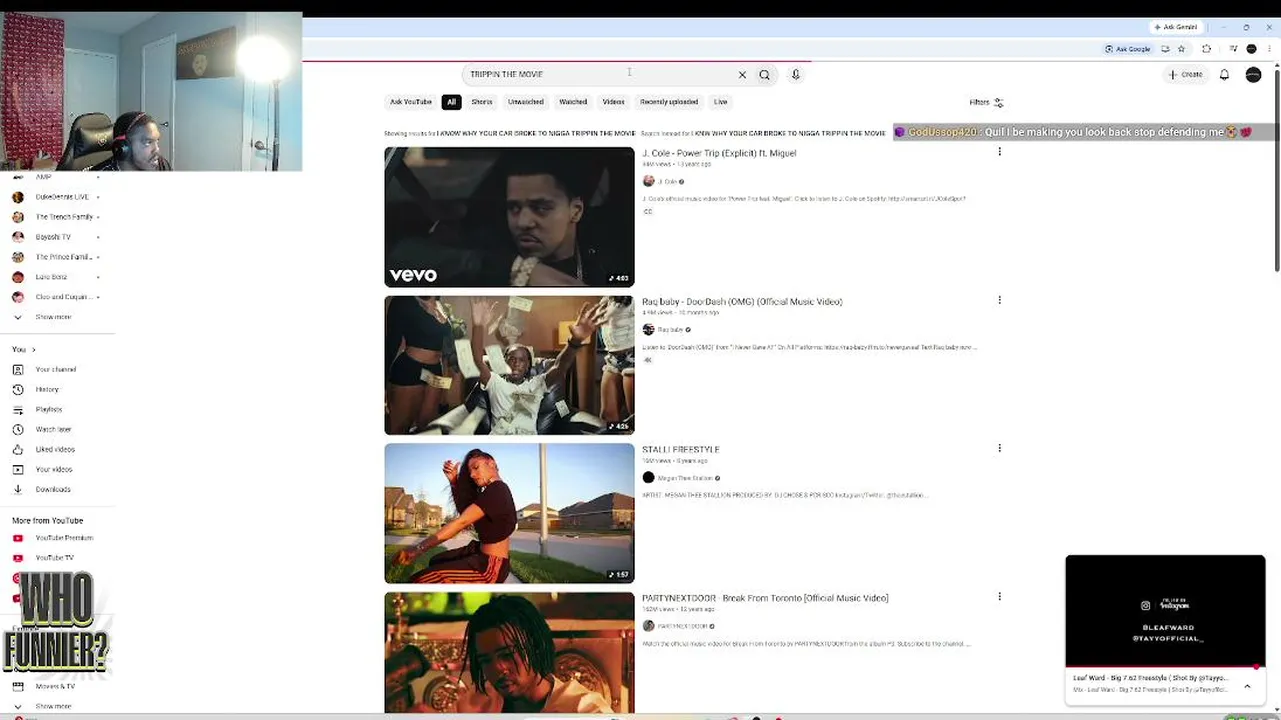Visit the PARTYNEXTDOOR channel avatar
Image resolution: width=1281 pixels, height=720 pixels.
tap(648, 626)
